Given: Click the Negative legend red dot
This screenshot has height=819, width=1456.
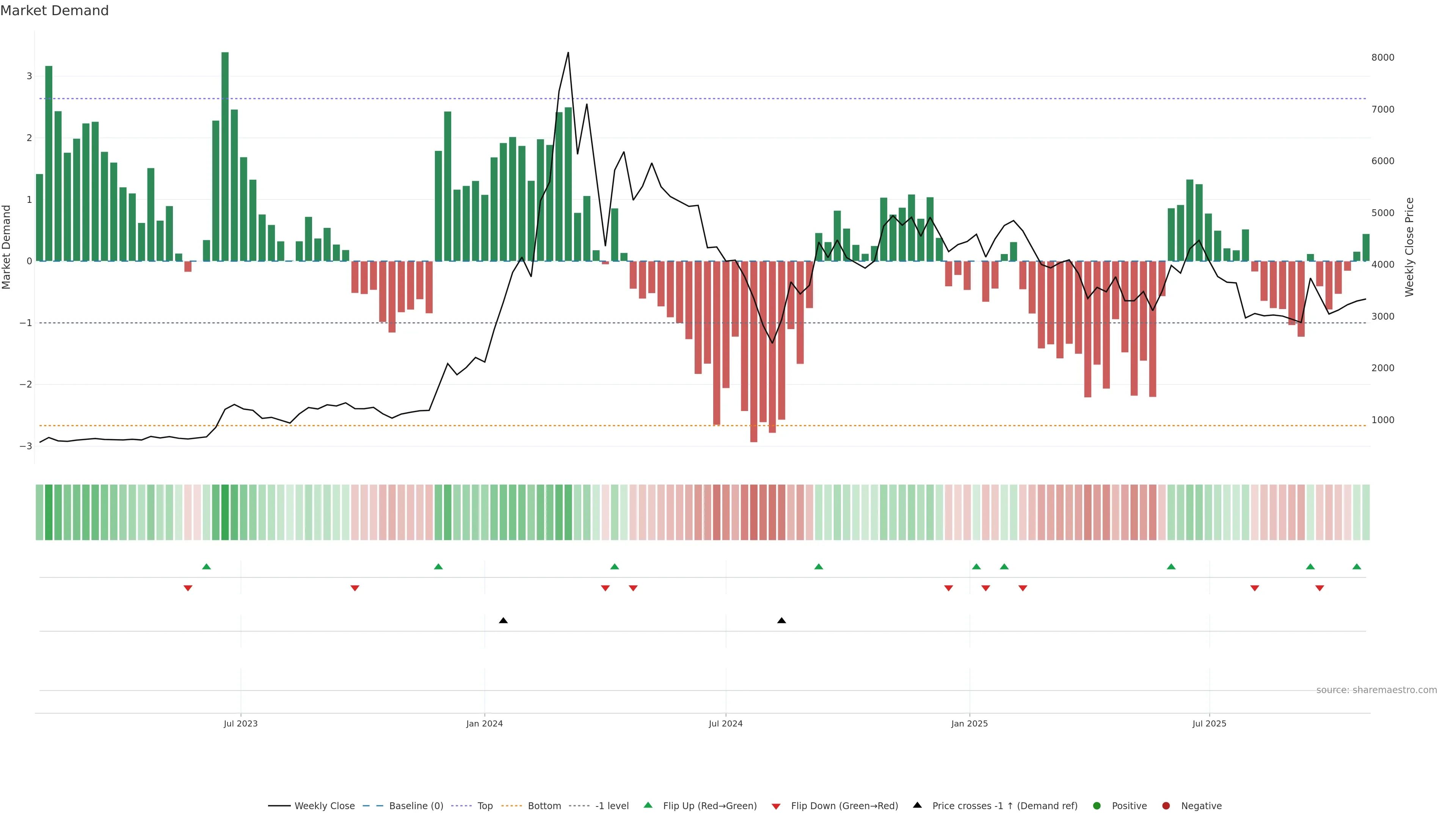Looking at the screenshot, I should pos(1166,806).
